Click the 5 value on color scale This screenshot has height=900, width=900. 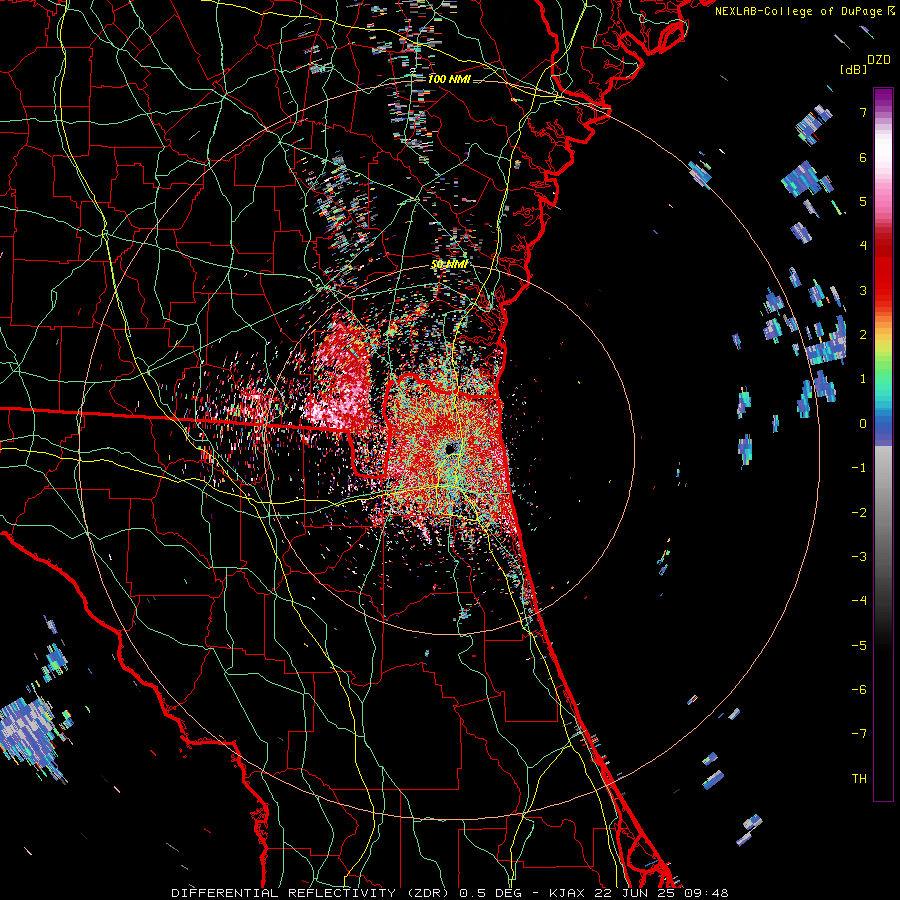[863, 201]
